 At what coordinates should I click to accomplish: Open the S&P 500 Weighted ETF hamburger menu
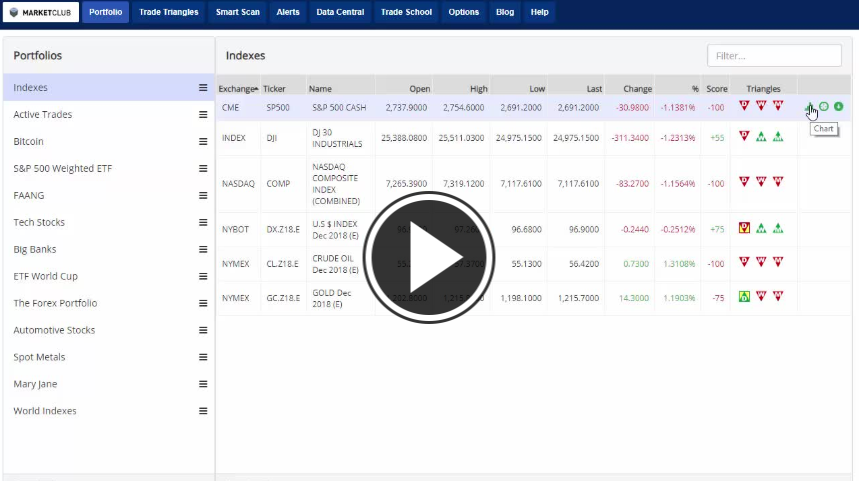coord(203,168)
